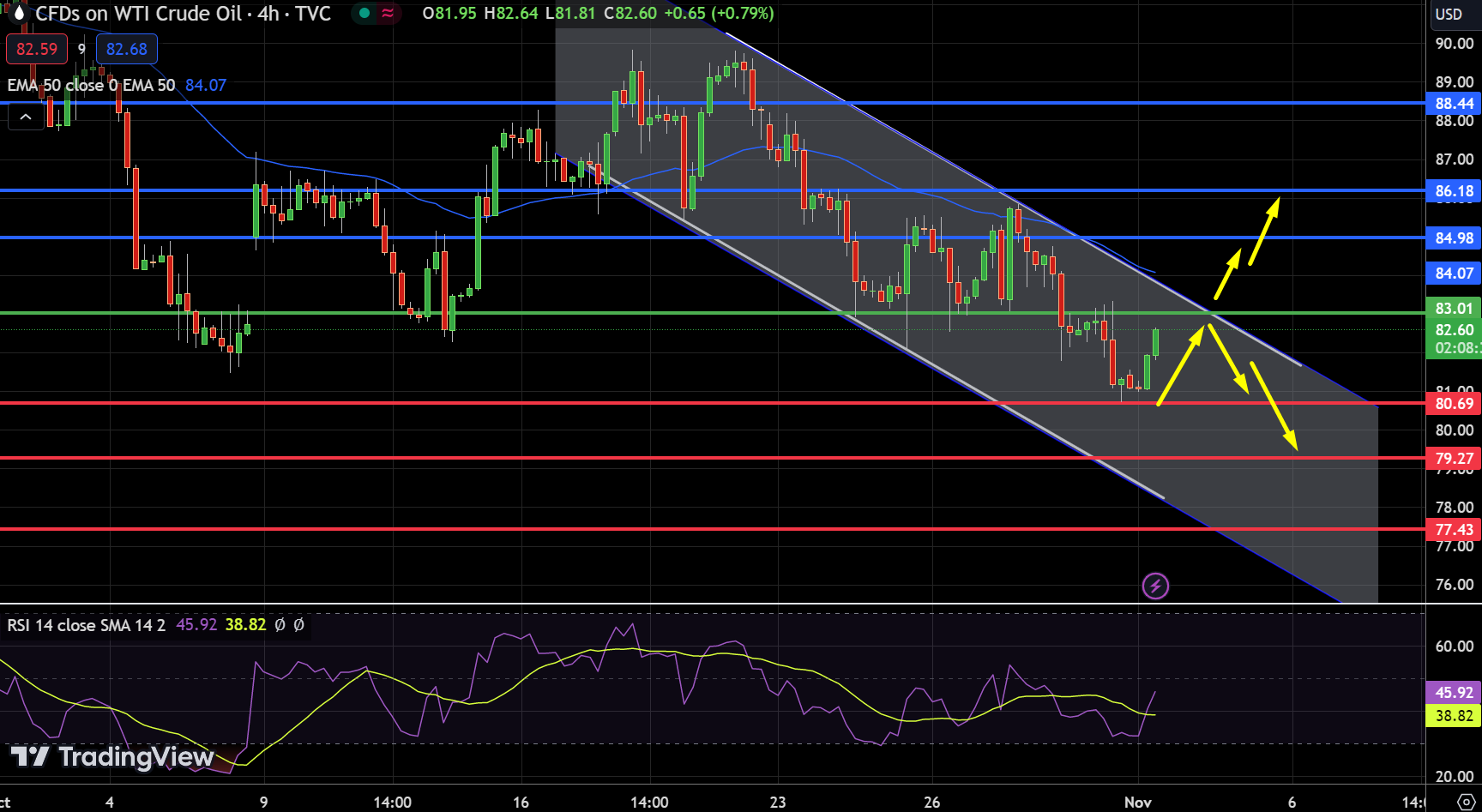Open chart settings gear at bottom right

pos(1465,802)
